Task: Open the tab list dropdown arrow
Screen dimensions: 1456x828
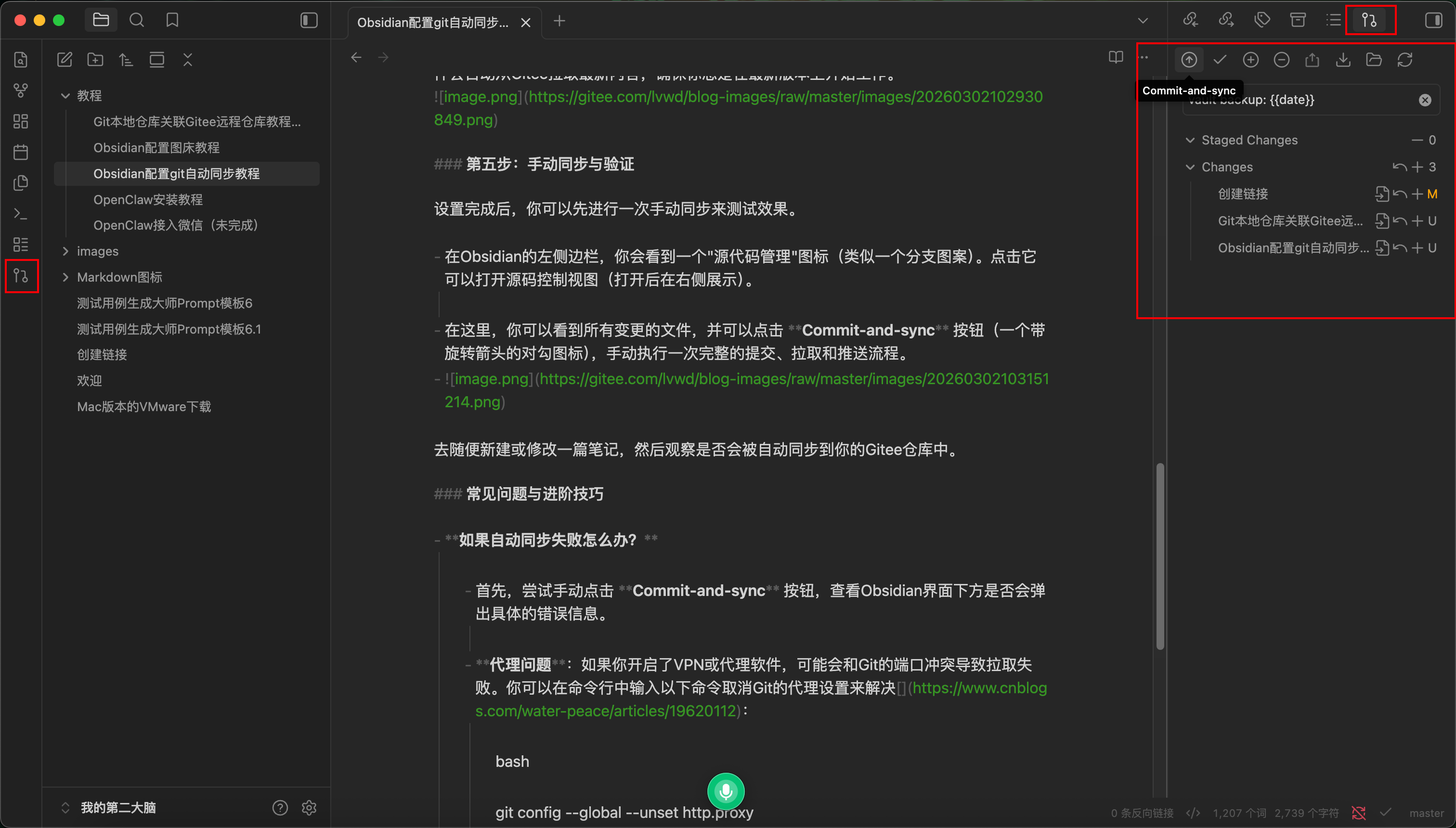Action: [1143, 21]
